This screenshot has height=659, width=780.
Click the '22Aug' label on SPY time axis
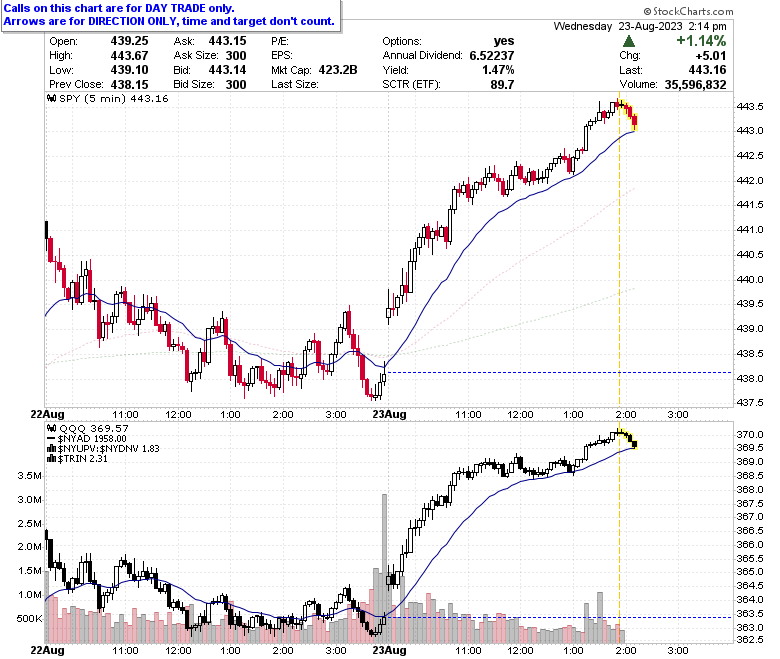(x=47, y=414)
